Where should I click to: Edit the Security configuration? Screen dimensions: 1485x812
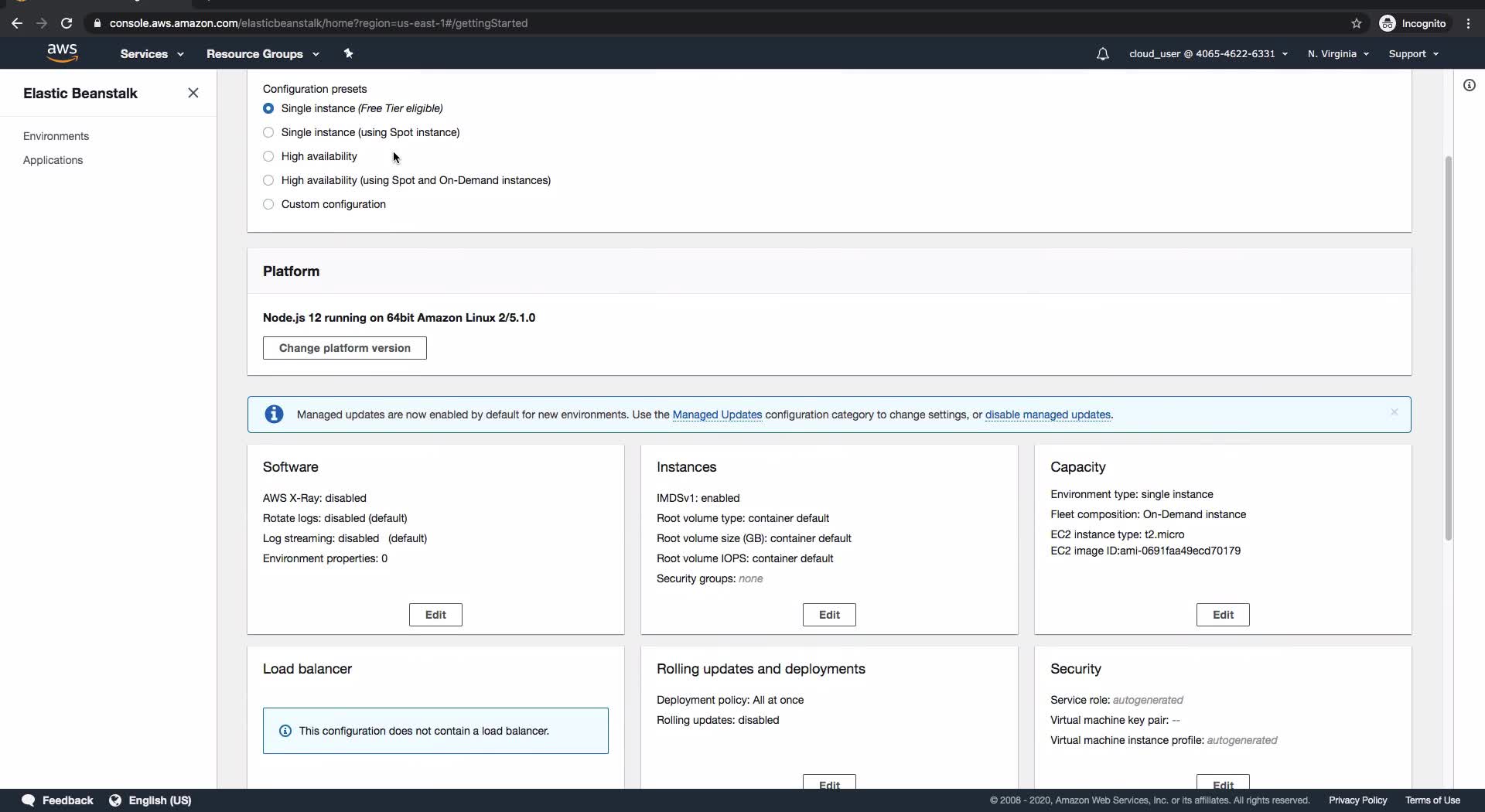1223,782
